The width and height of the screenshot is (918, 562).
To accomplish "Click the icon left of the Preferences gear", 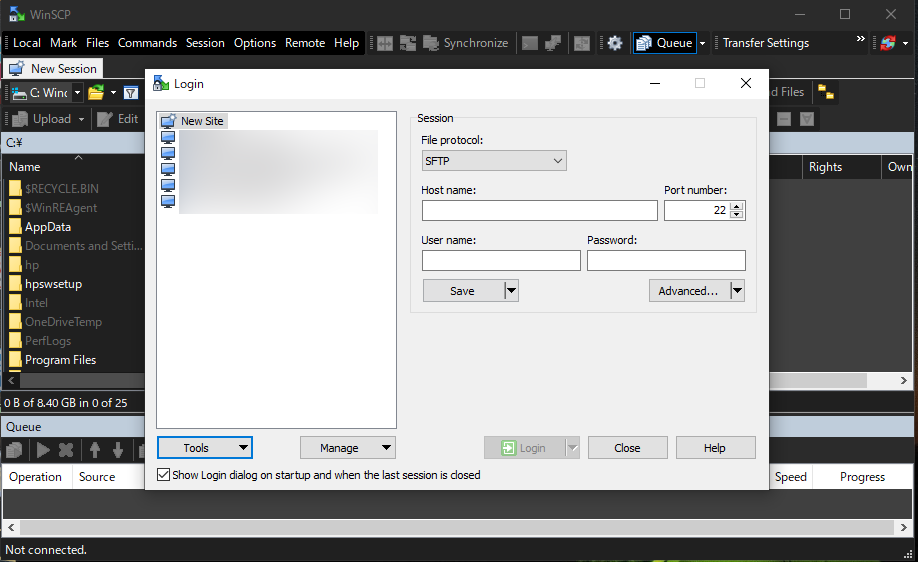I will [x=582, y=43].
